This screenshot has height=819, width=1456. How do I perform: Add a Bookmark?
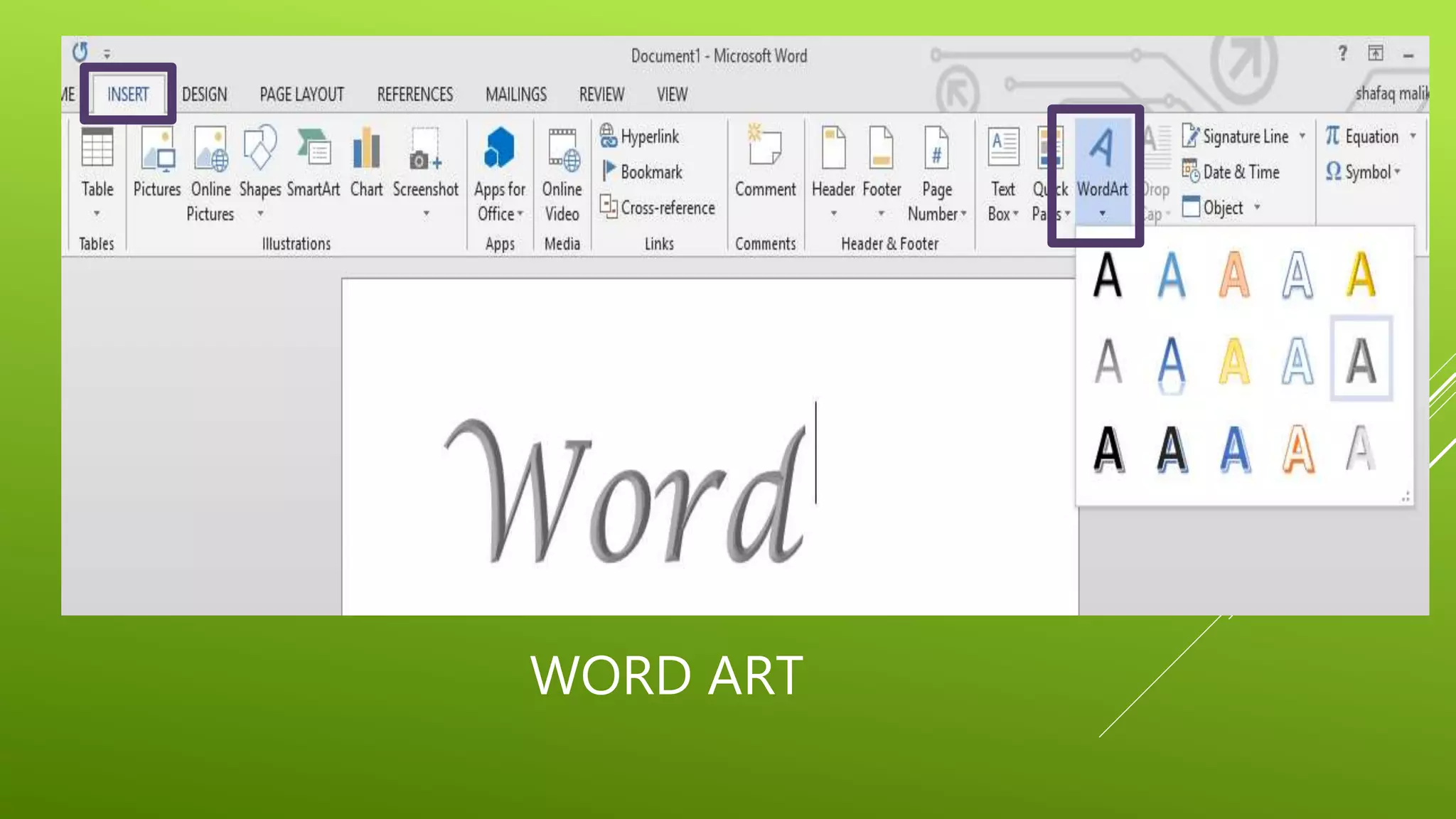pos(642,171)
